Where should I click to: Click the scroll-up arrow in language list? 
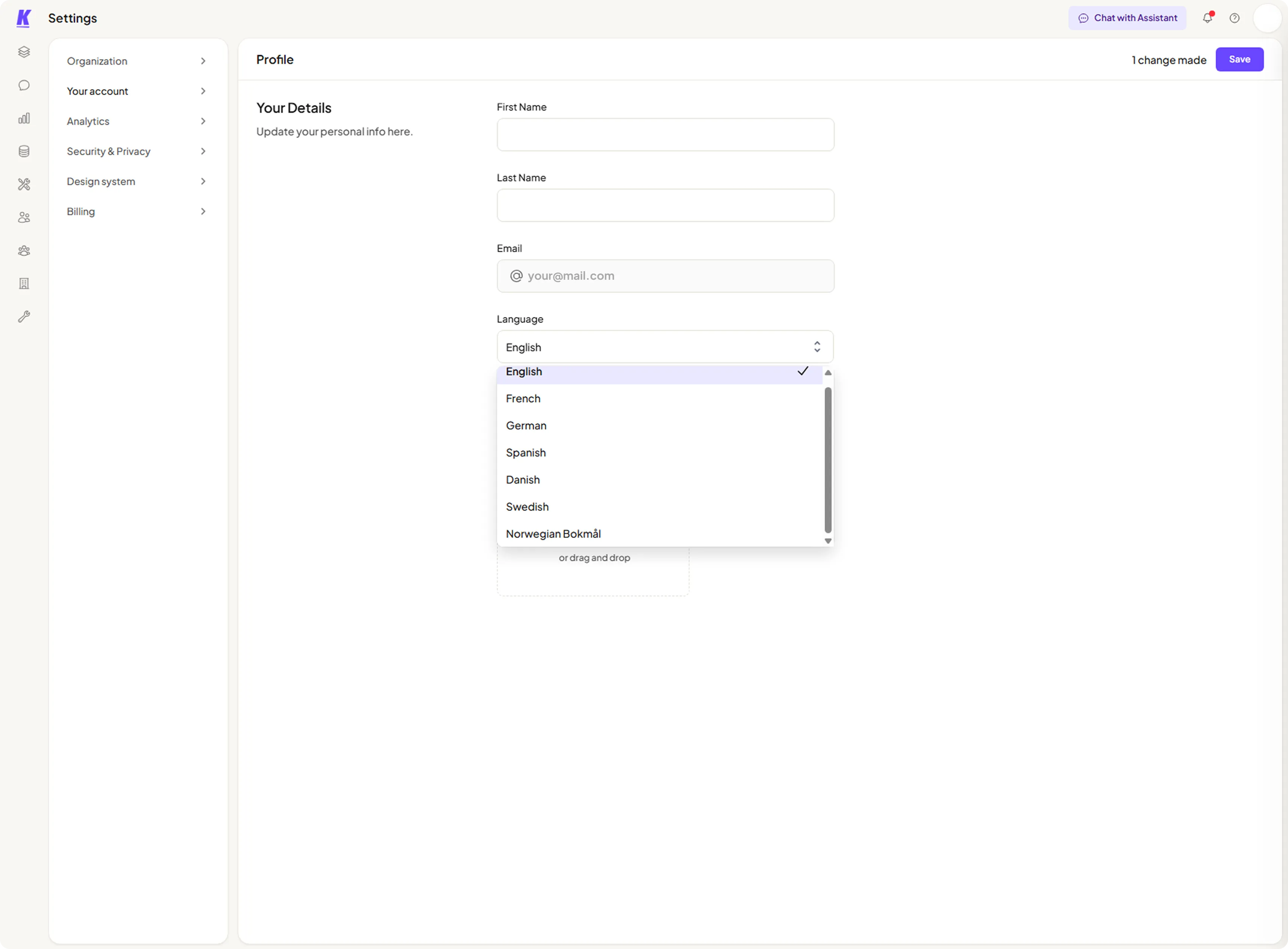(x=828, y=373)
